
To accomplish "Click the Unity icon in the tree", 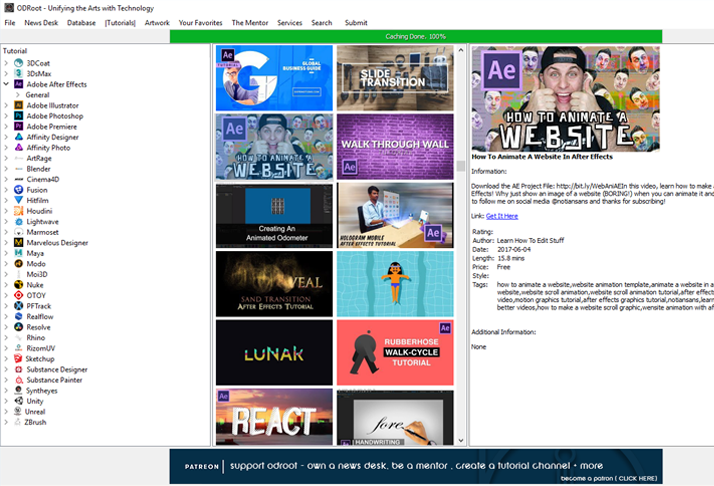I will (18, 401).
